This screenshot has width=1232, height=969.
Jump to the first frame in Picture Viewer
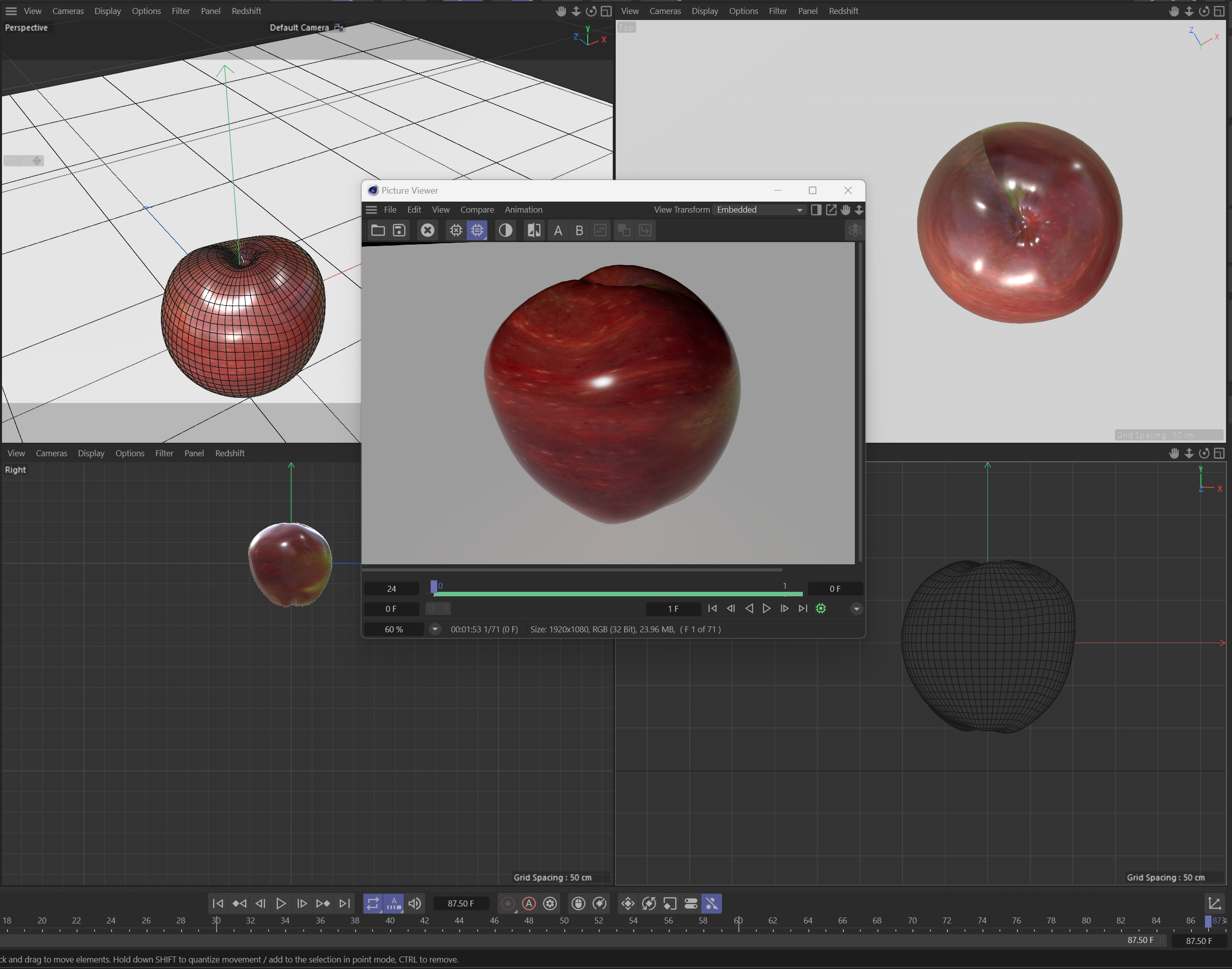pyautogui.click(x=712, y=608)
